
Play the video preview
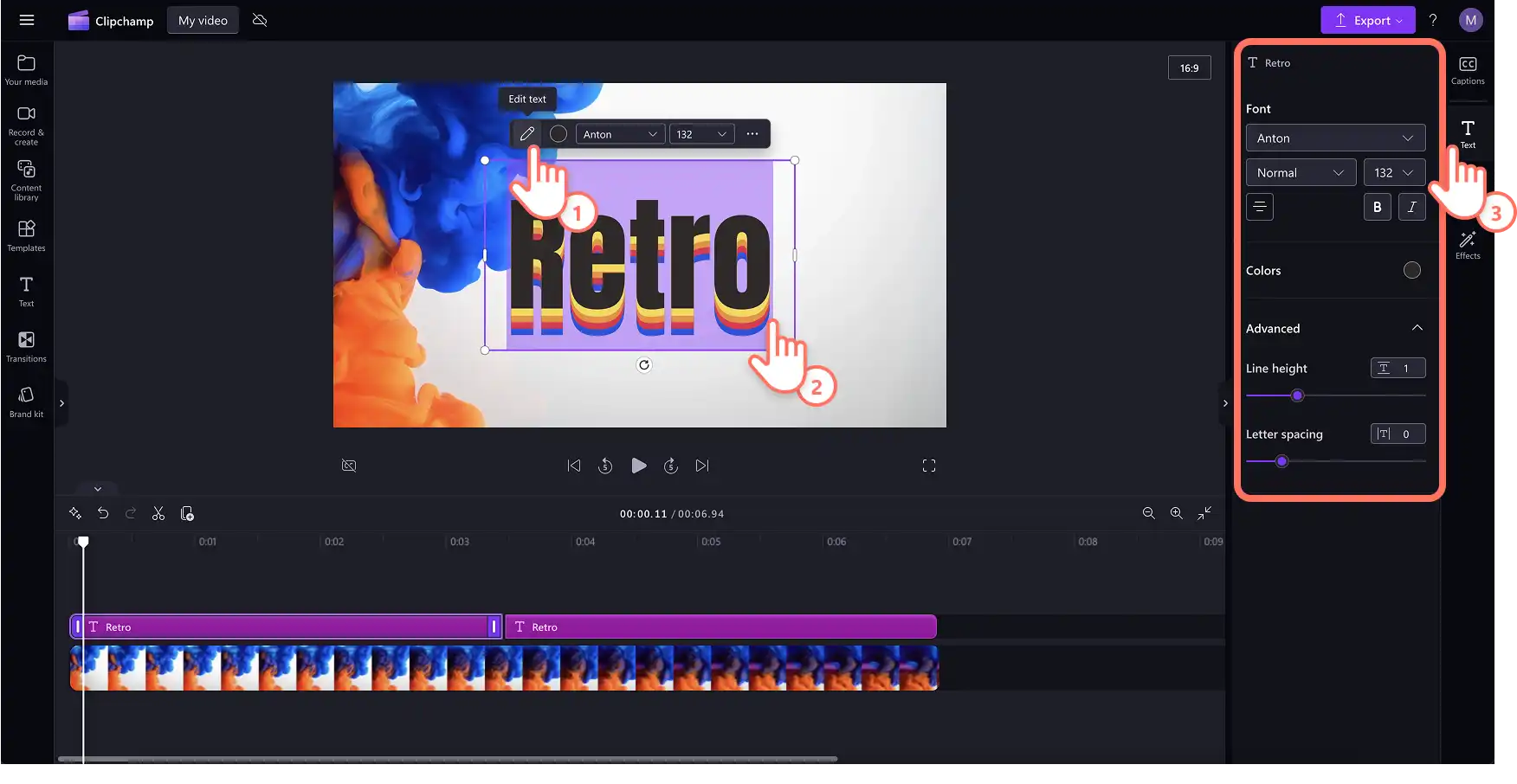(x=639, y=466)
